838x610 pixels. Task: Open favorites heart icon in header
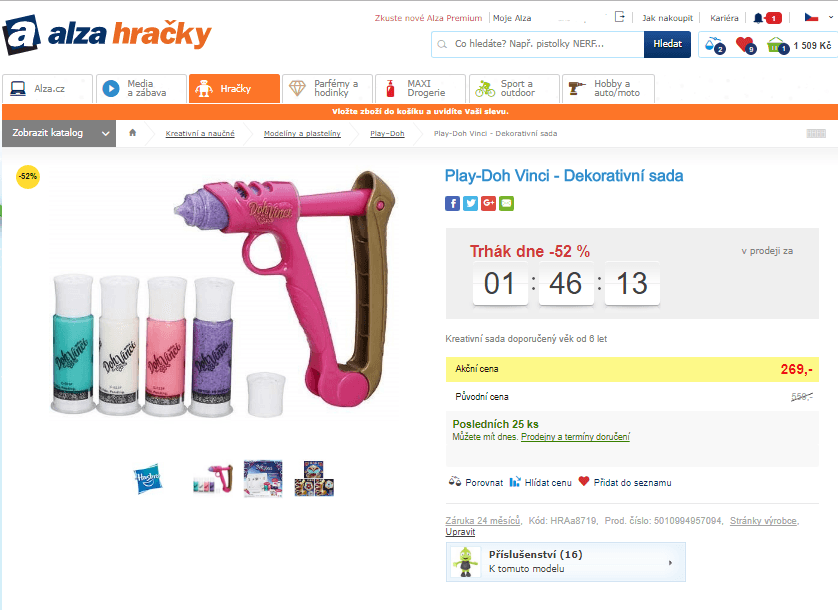(x=745, y=45)
